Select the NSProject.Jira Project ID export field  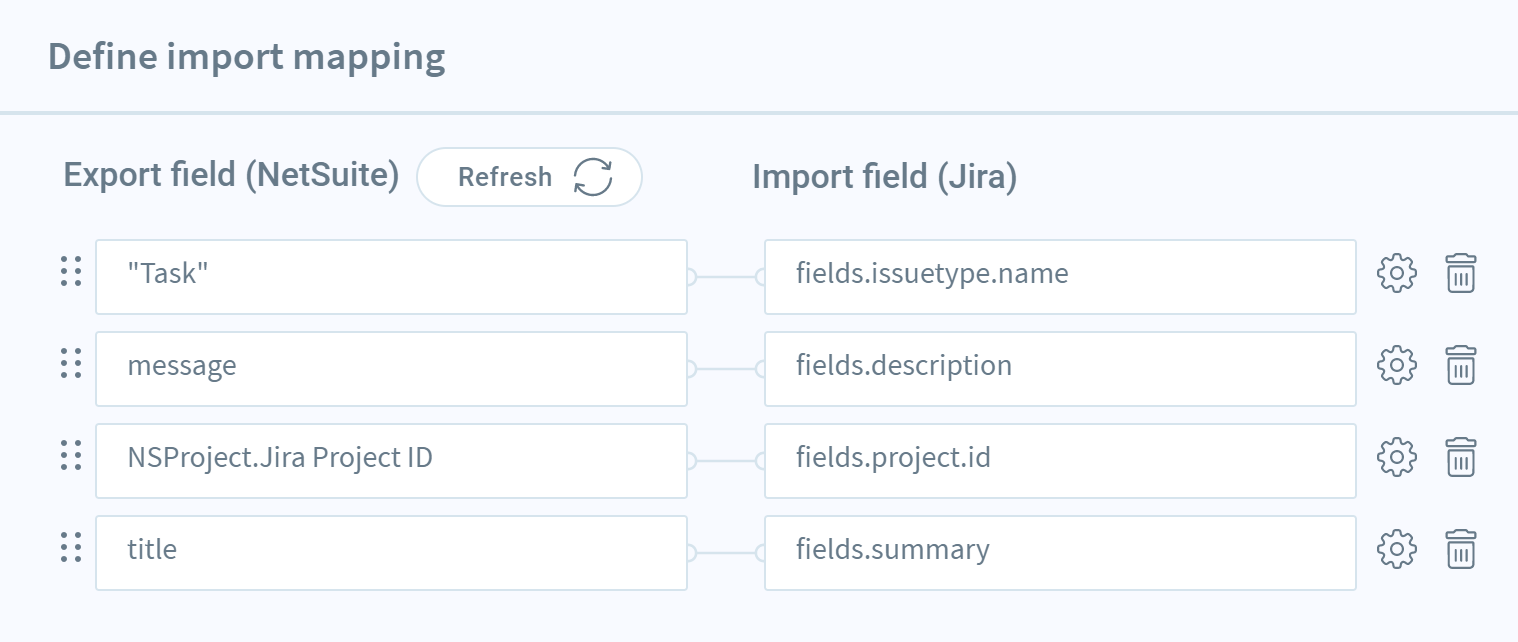[391, 461]
